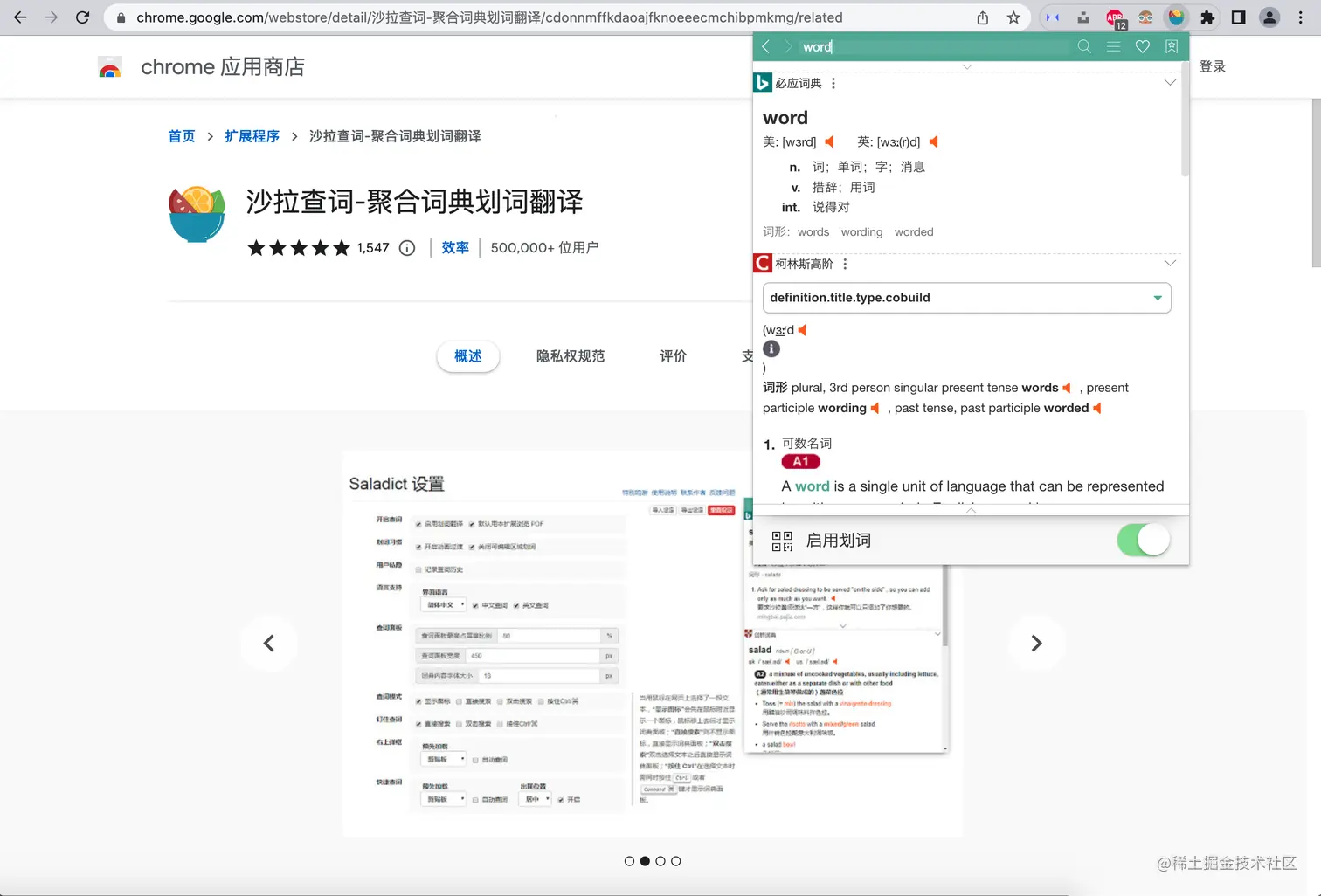Click the Saladict search field containing 'word'
The image size is (1321, 896).
pyautogui.click(x=935, y=47)
